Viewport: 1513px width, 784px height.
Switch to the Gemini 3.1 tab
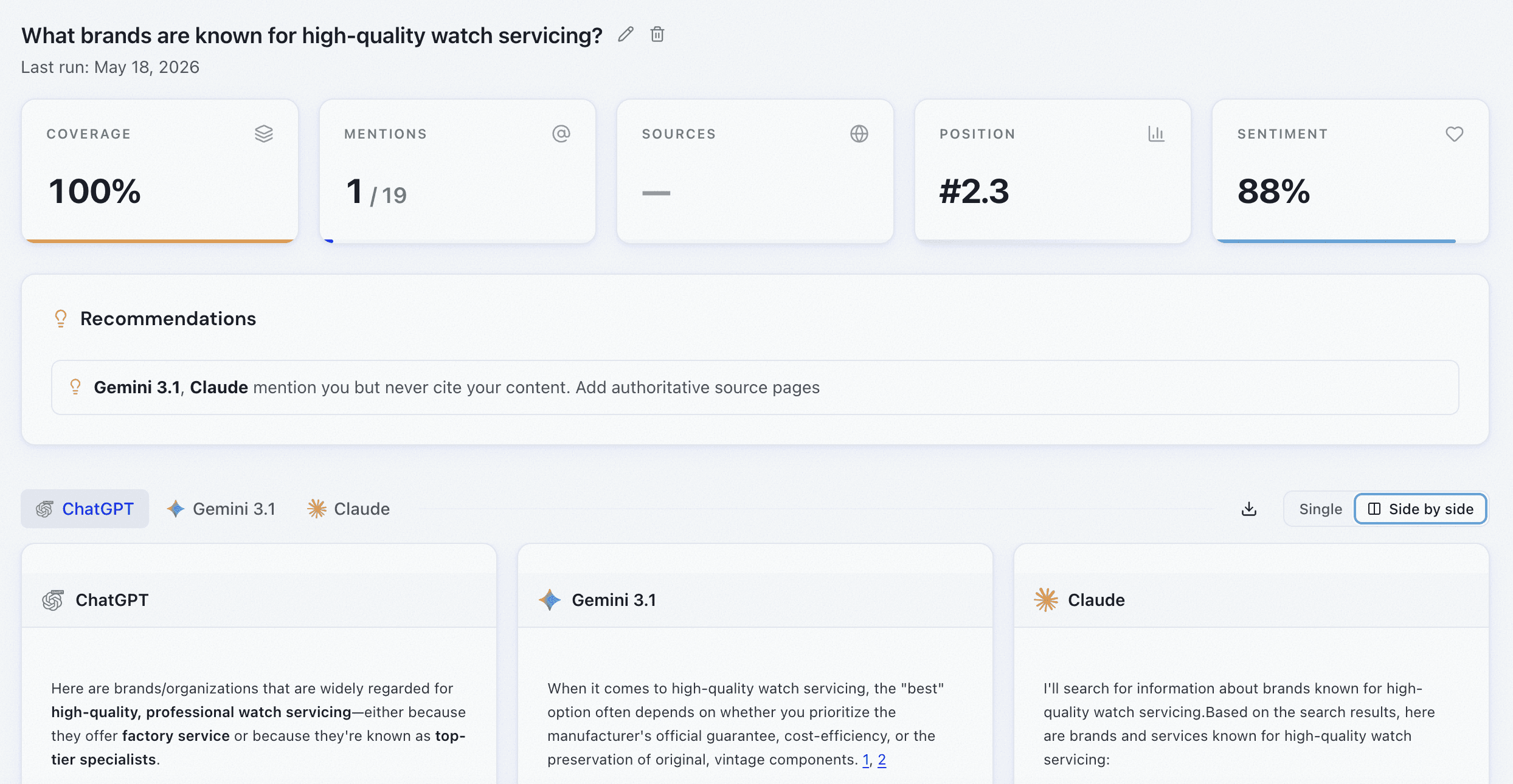pos(221,509)
